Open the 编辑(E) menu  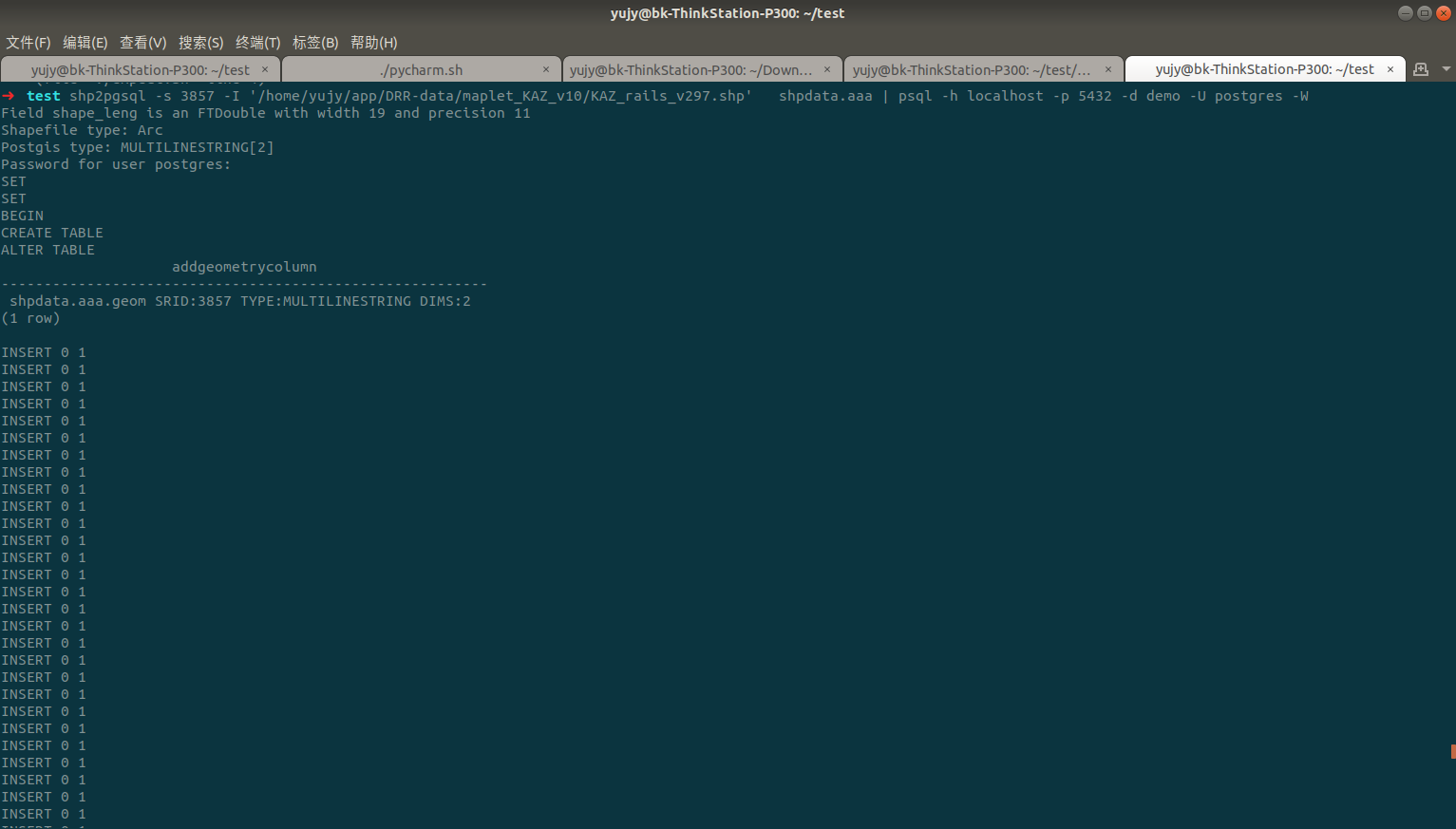tap(85, 43)
